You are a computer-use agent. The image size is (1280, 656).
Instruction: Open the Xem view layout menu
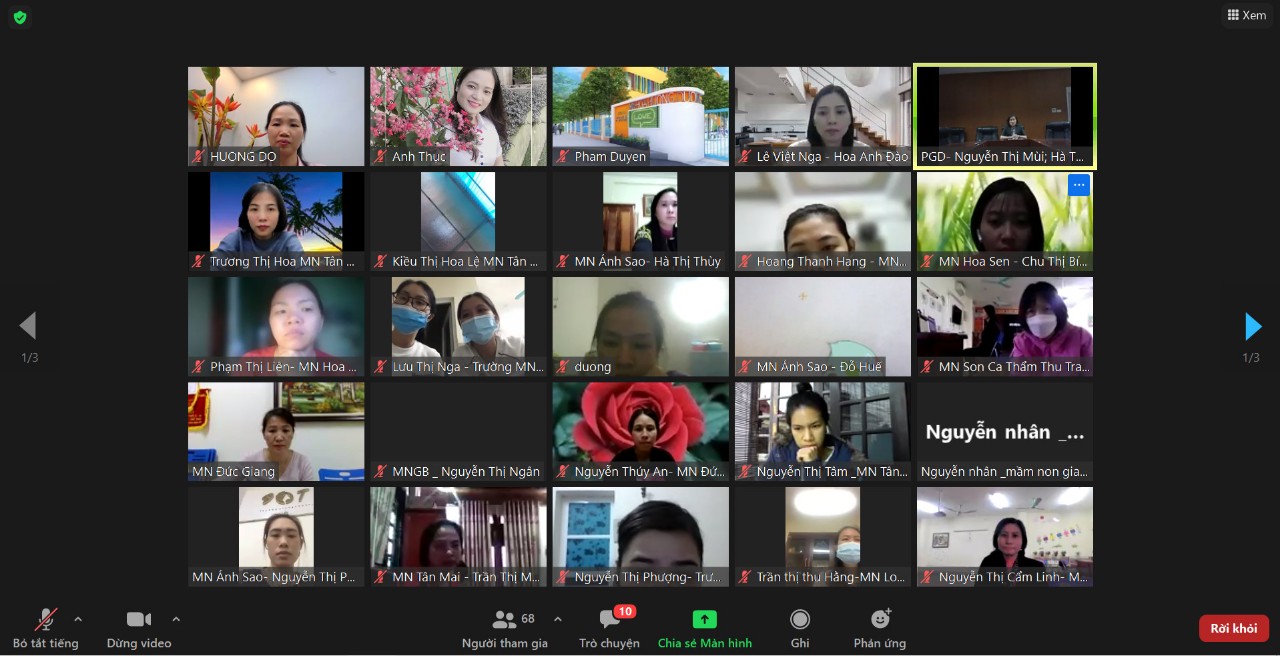pos(1246,15)
